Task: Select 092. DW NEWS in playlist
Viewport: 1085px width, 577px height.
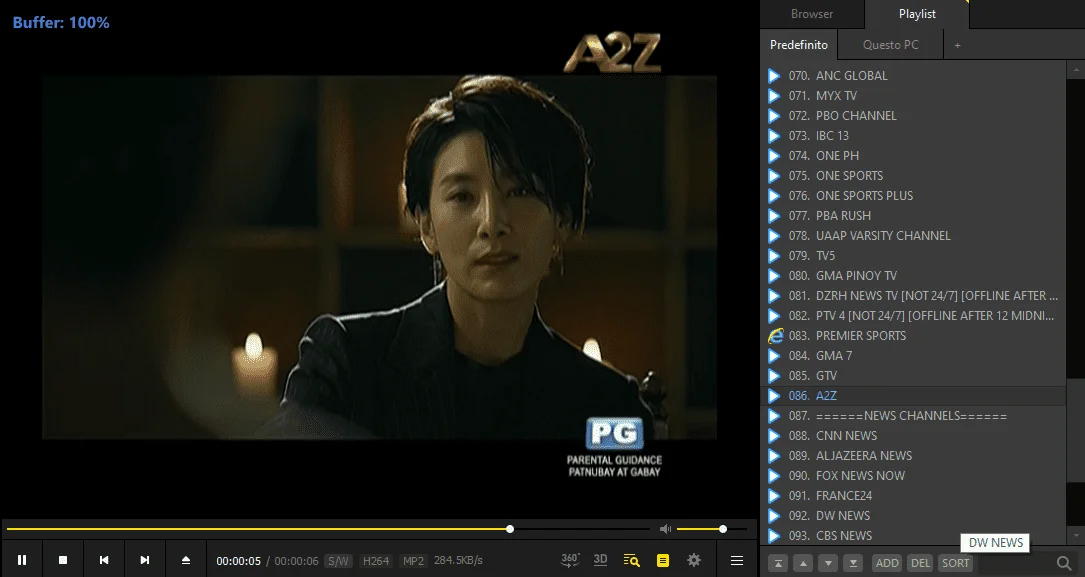Action: [913, 516]
